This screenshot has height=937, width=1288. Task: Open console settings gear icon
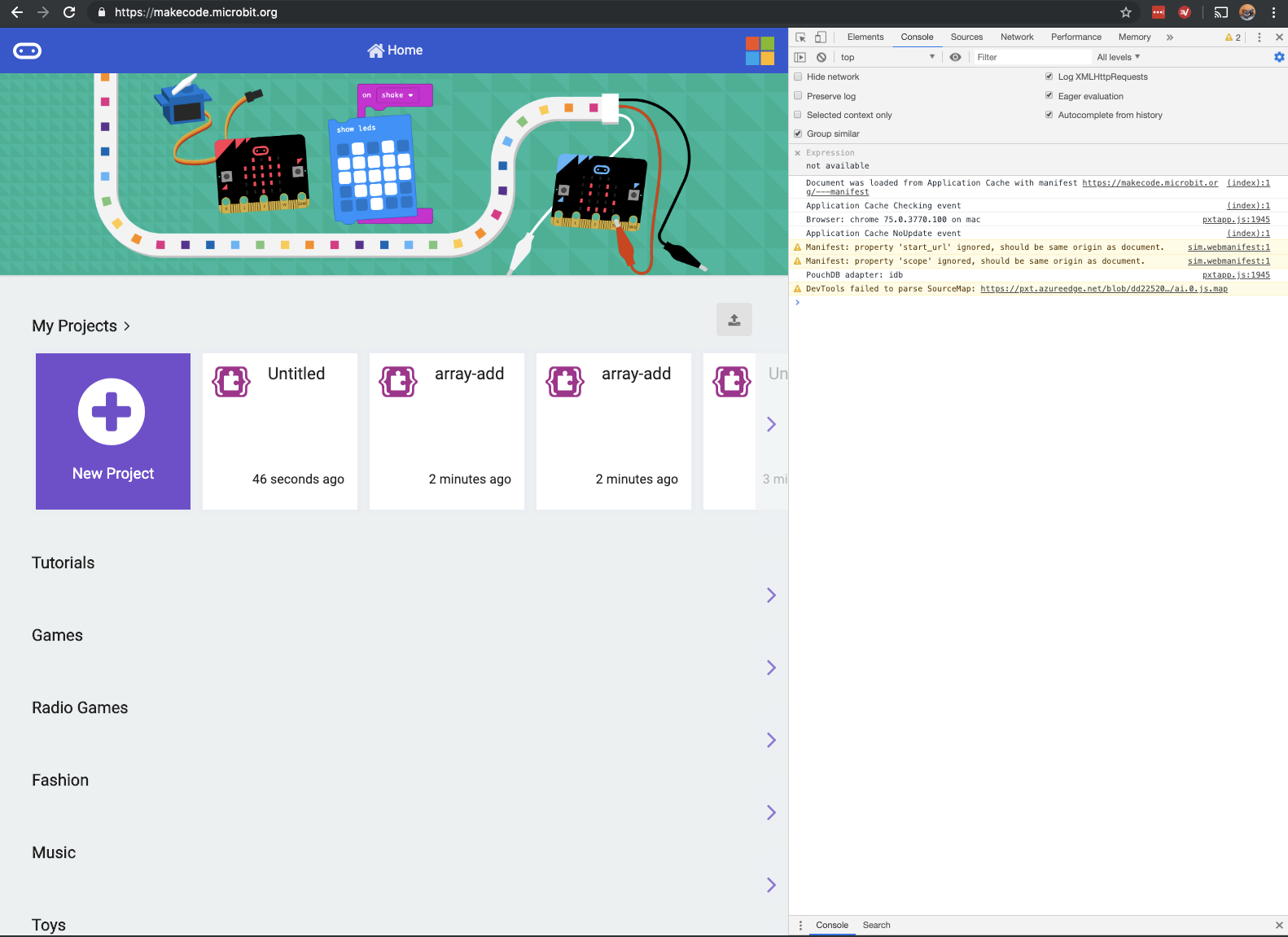coord(1279,57)
